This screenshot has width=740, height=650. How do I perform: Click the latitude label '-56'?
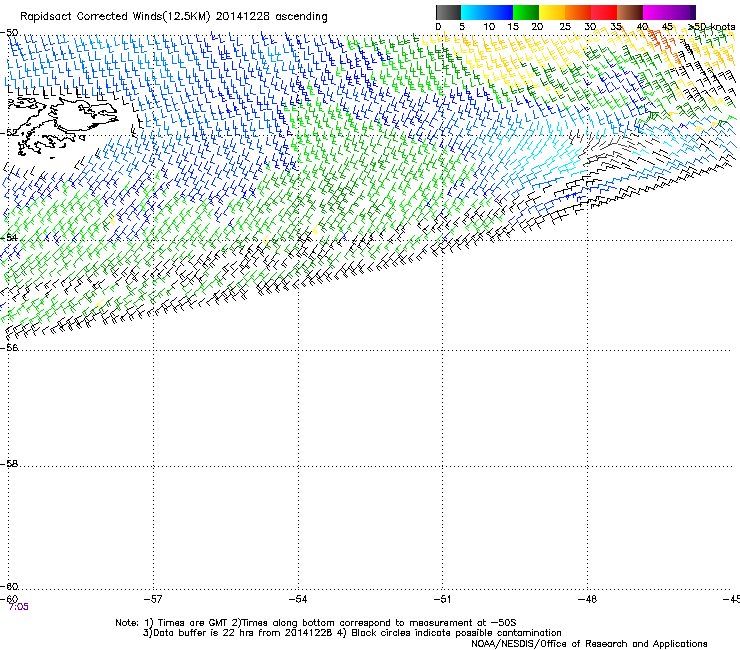pos(9,347)
